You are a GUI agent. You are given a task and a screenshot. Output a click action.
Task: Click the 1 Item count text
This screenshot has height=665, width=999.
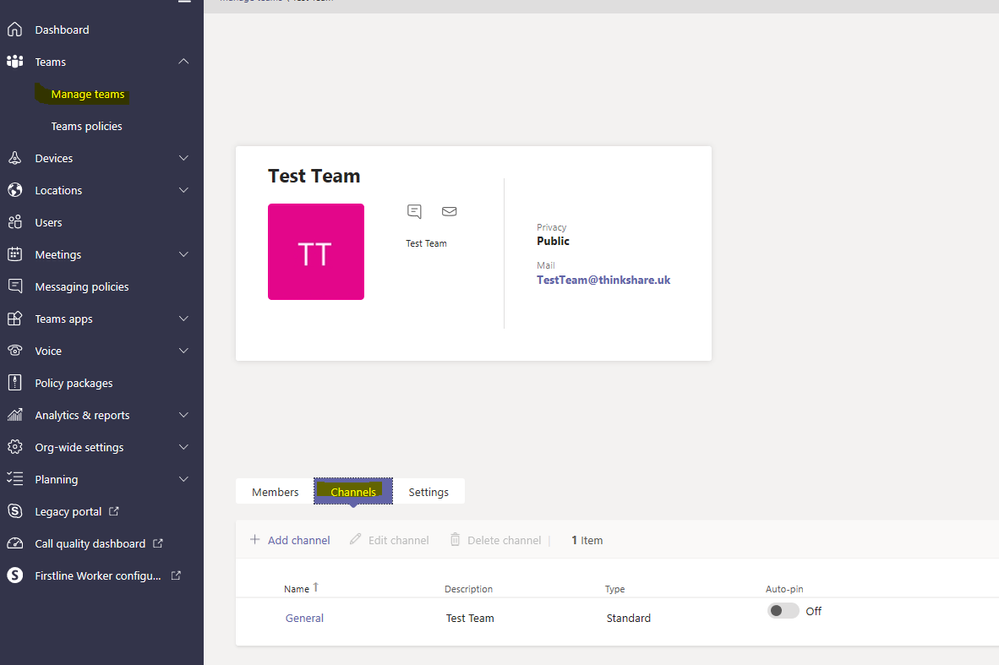tap(587, 540)
